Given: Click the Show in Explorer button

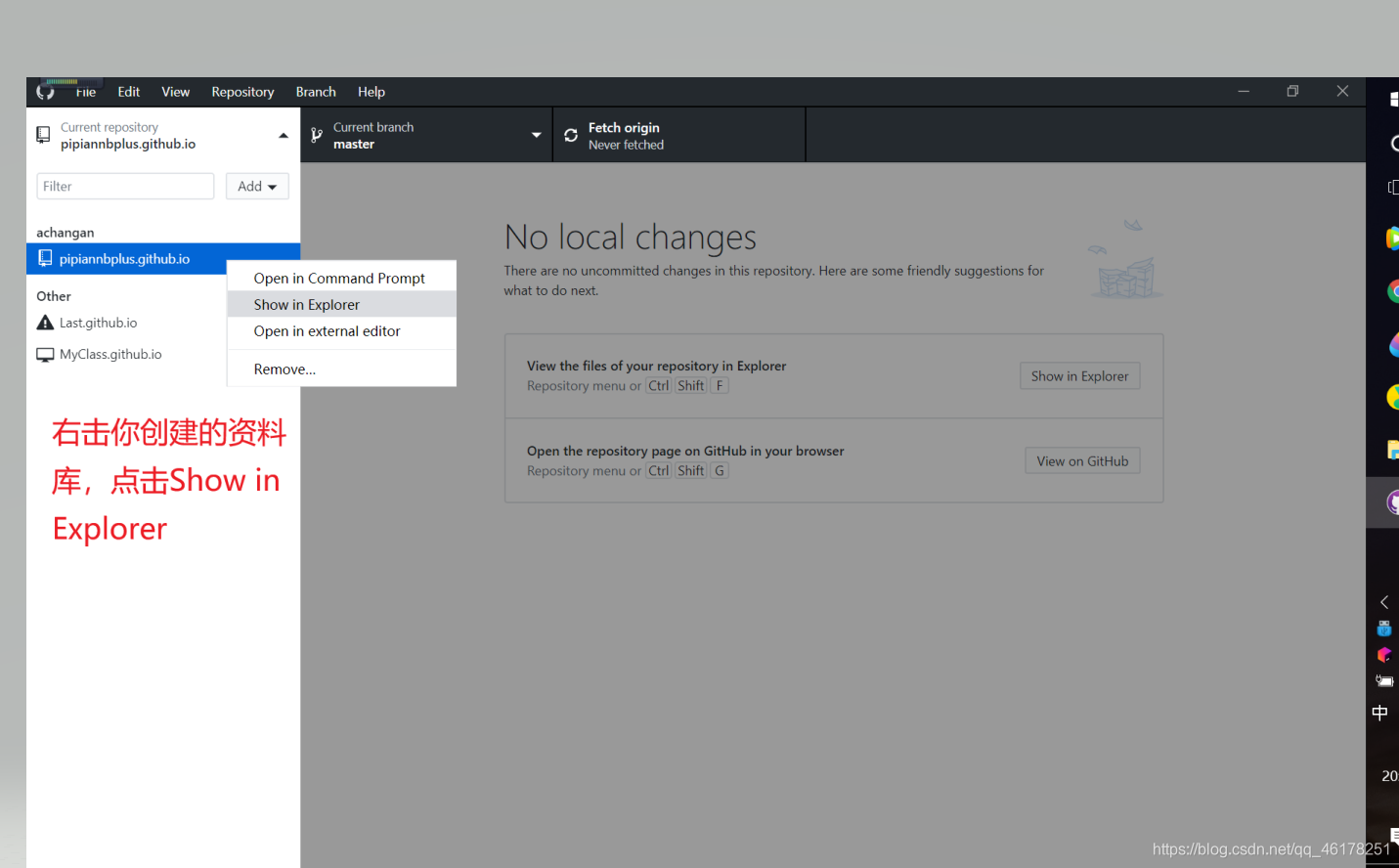Looking at the screenshot, I should click(1079, 376).
